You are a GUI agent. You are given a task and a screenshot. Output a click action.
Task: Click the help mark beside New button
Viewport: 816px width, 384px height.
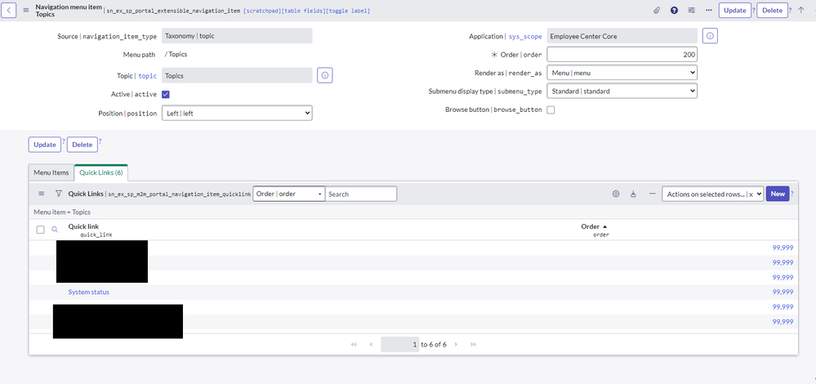[793, 194]
